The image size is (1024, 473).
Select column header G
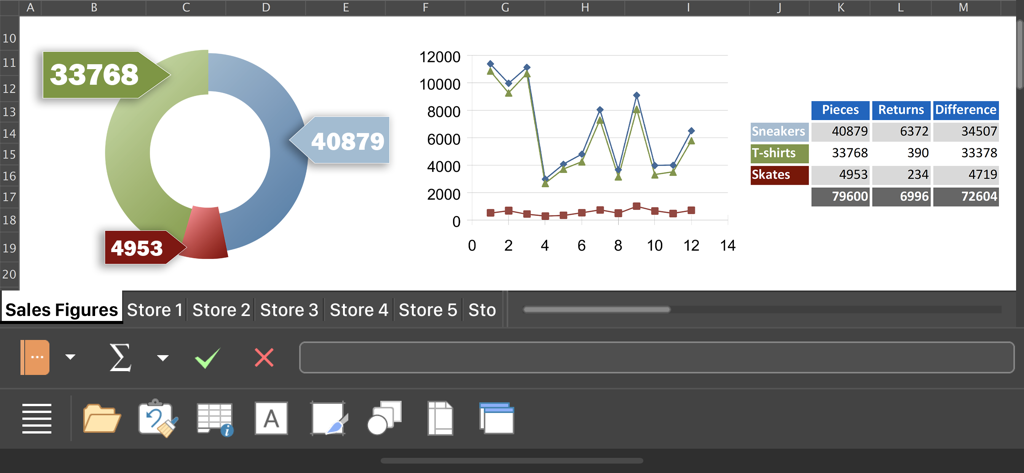tap(505, 8)
